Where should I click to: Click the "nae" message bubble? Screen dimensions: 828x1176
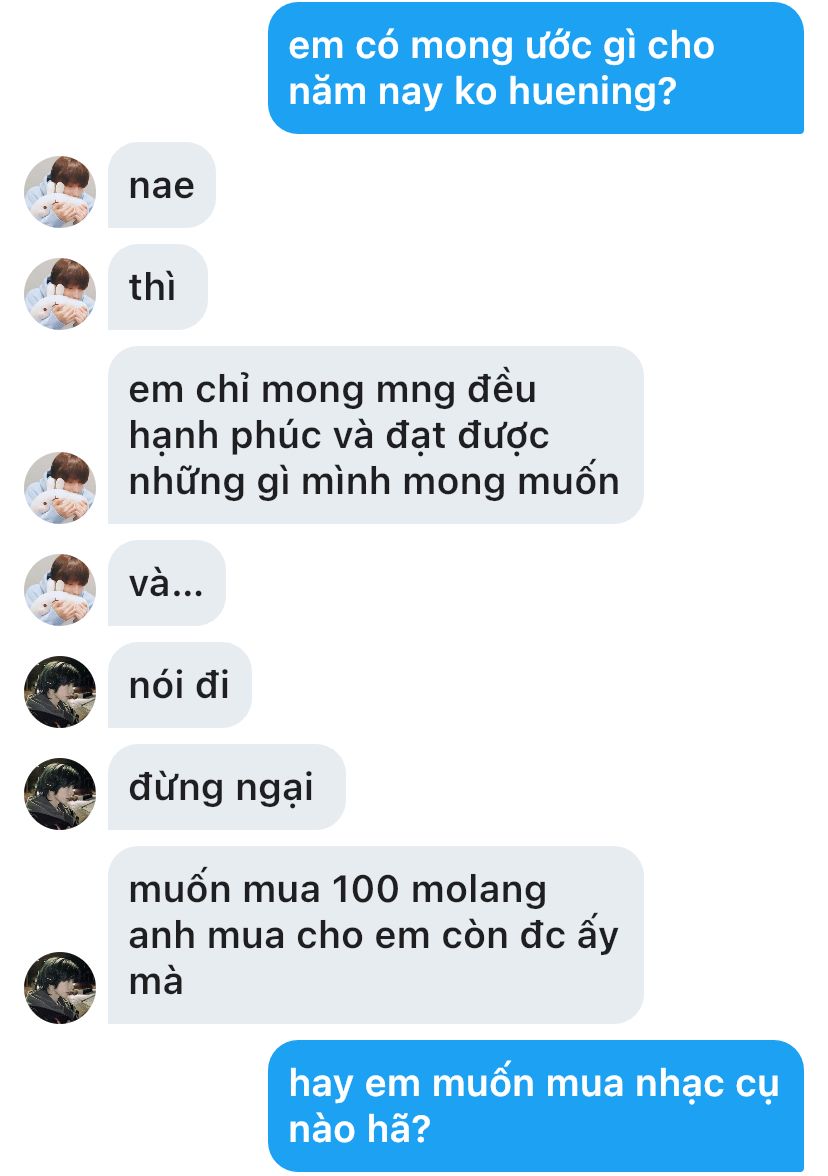pos(162,185)
